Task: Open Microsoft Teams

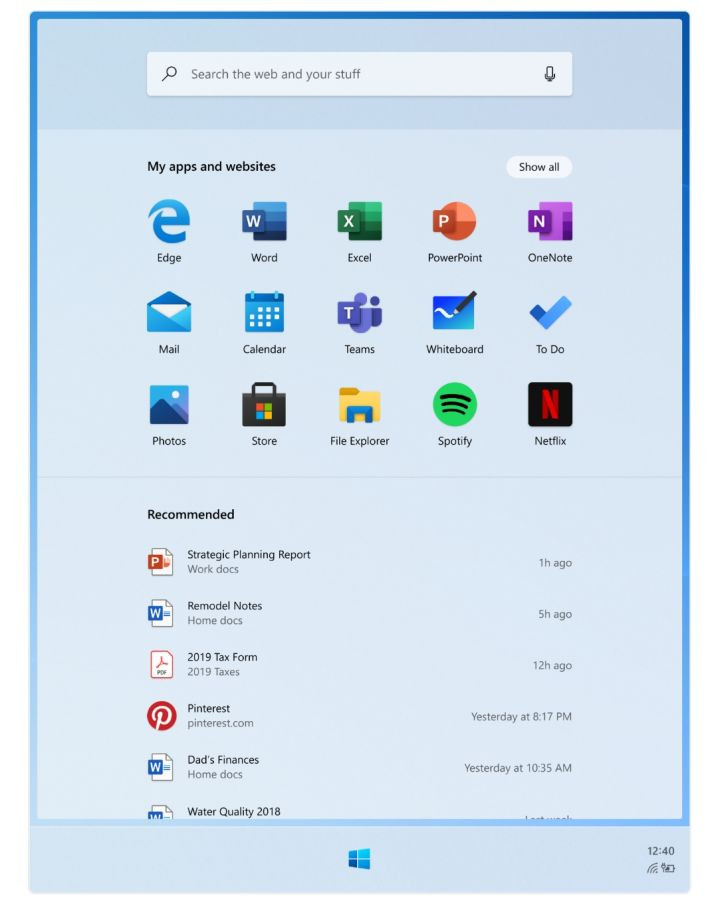Action: [x=359, y=313]
